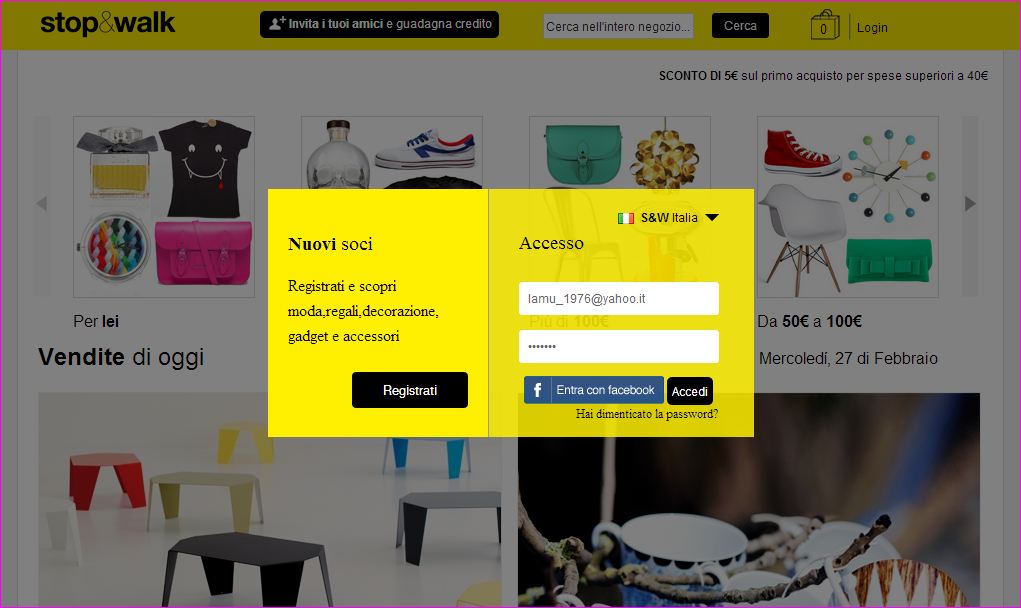Image resolution: width=1021 pixels, height=608 pixels.
Task: Click Hai dimenticato la password link
Action: point(647,414)
